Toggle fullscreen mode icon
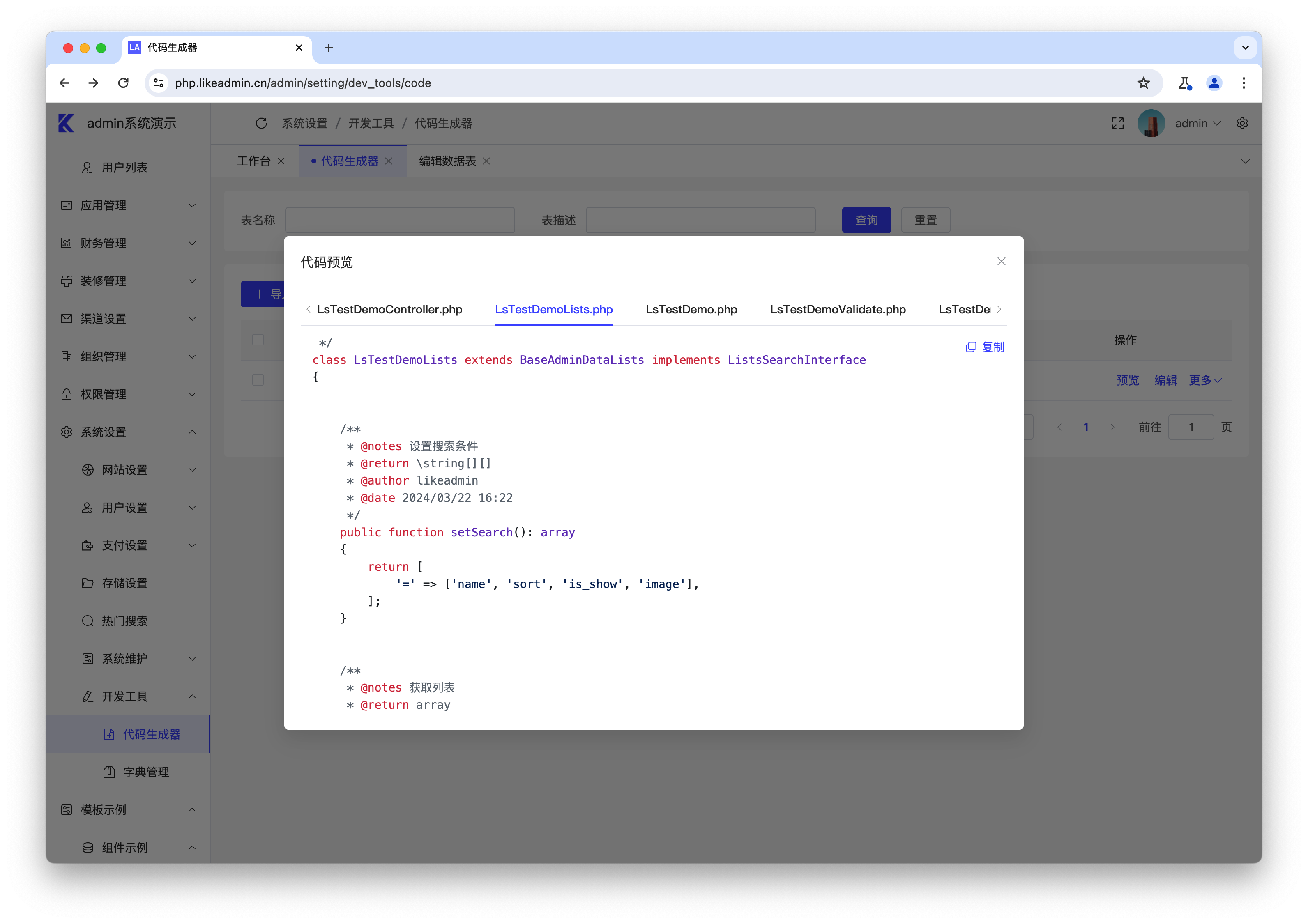This screenshot has height=924, width=1308. [x=1117, y=123]
